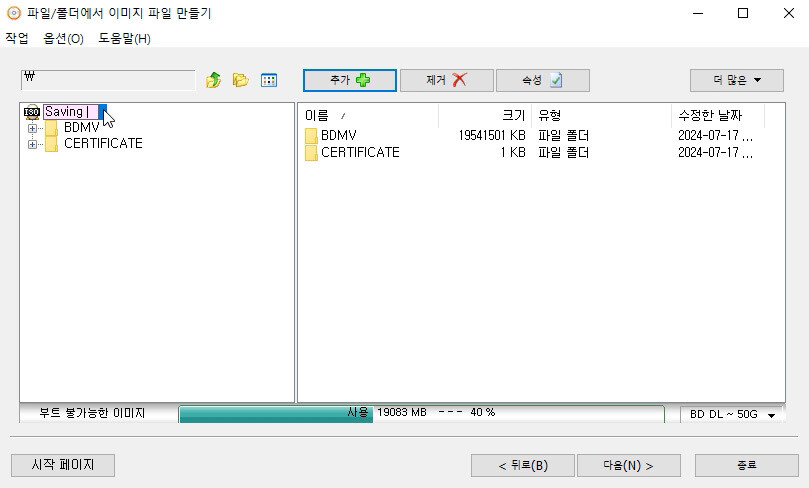Image resolution: width=809 pixels, height=488 pixels.
Task: Minimize the window
Action: [x=698, y=13]
